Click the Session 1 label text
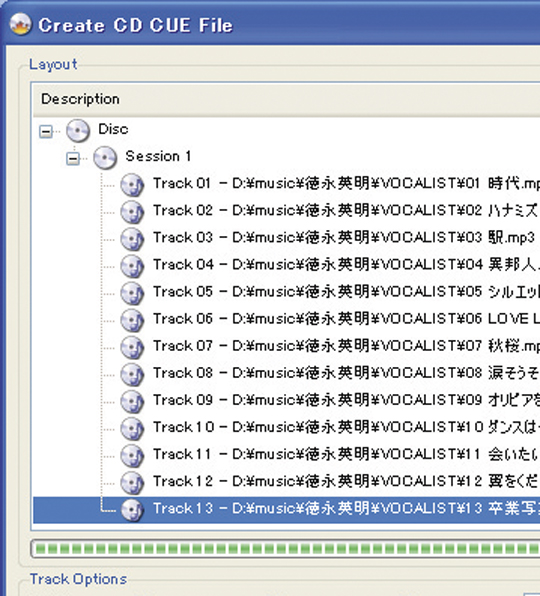This screenshot has width=540, height=596. [158, 156]
